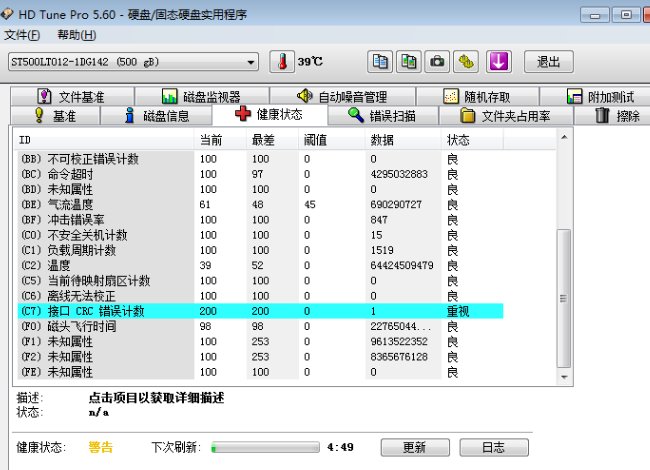Click the thermometer temperature icon
Image resolution: width=650 pixels, height=470 pixels.
282,62
